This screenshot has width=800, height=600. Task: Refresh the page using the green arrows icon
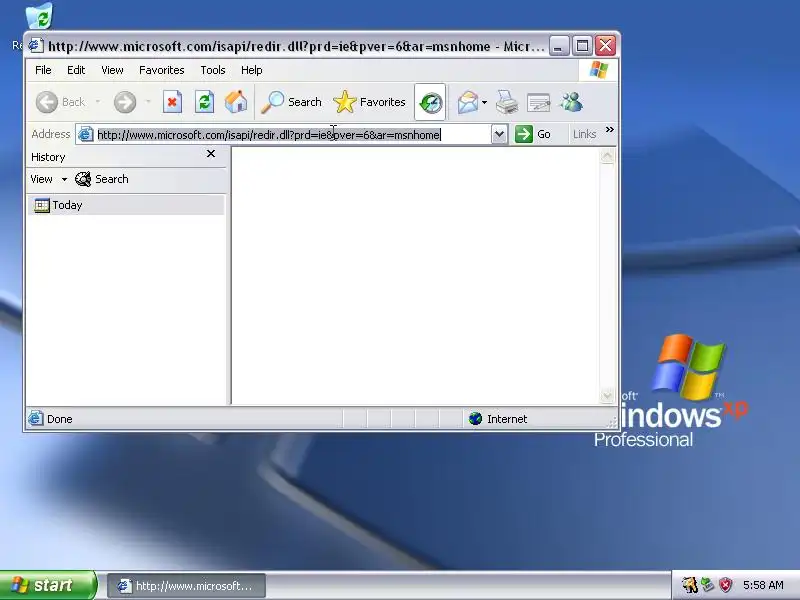[x=204, y=102]
